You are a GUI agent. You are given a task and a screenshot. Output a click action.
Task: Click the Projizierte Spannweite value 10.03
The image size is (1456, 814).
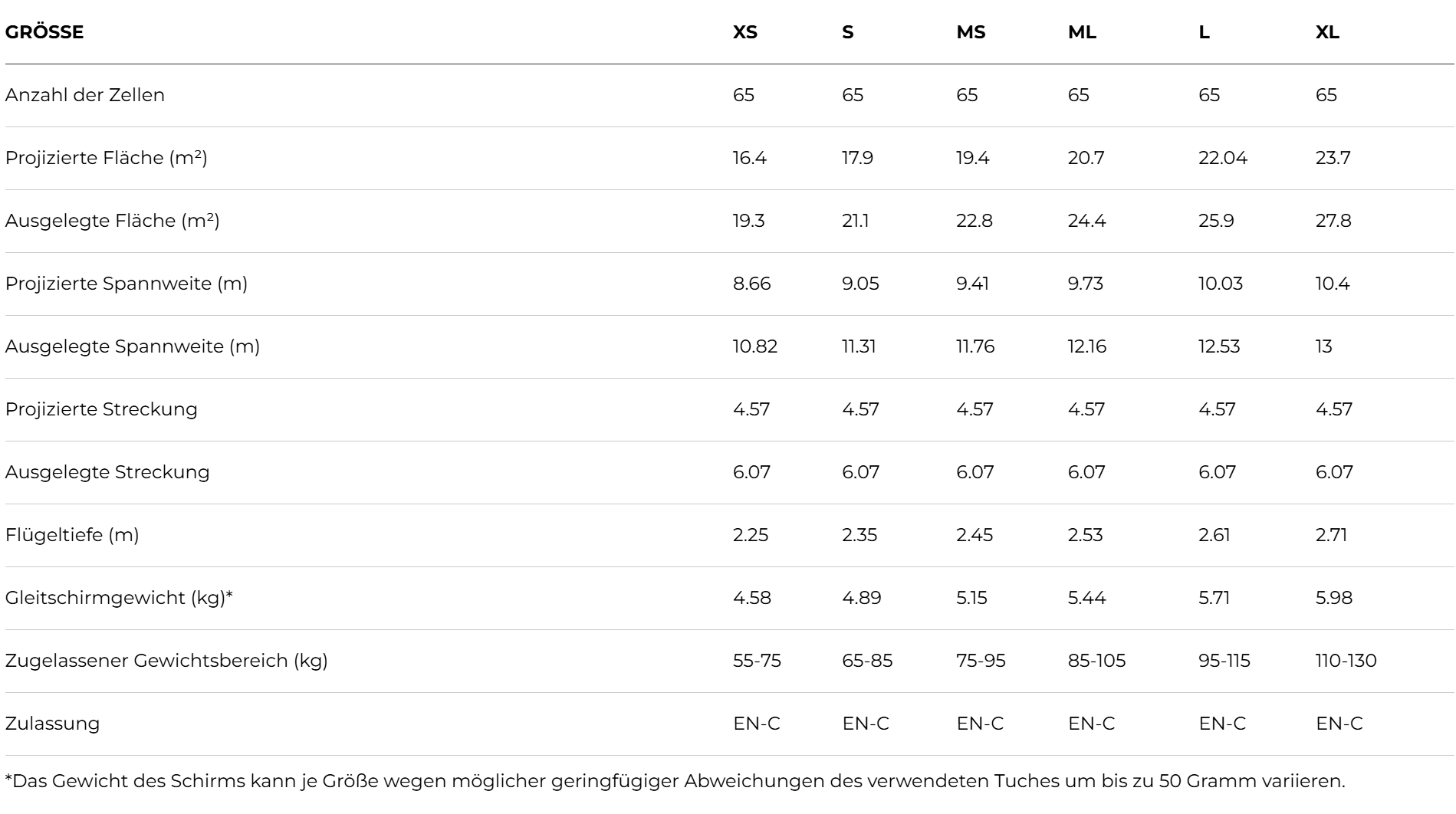click(1220, 284)
